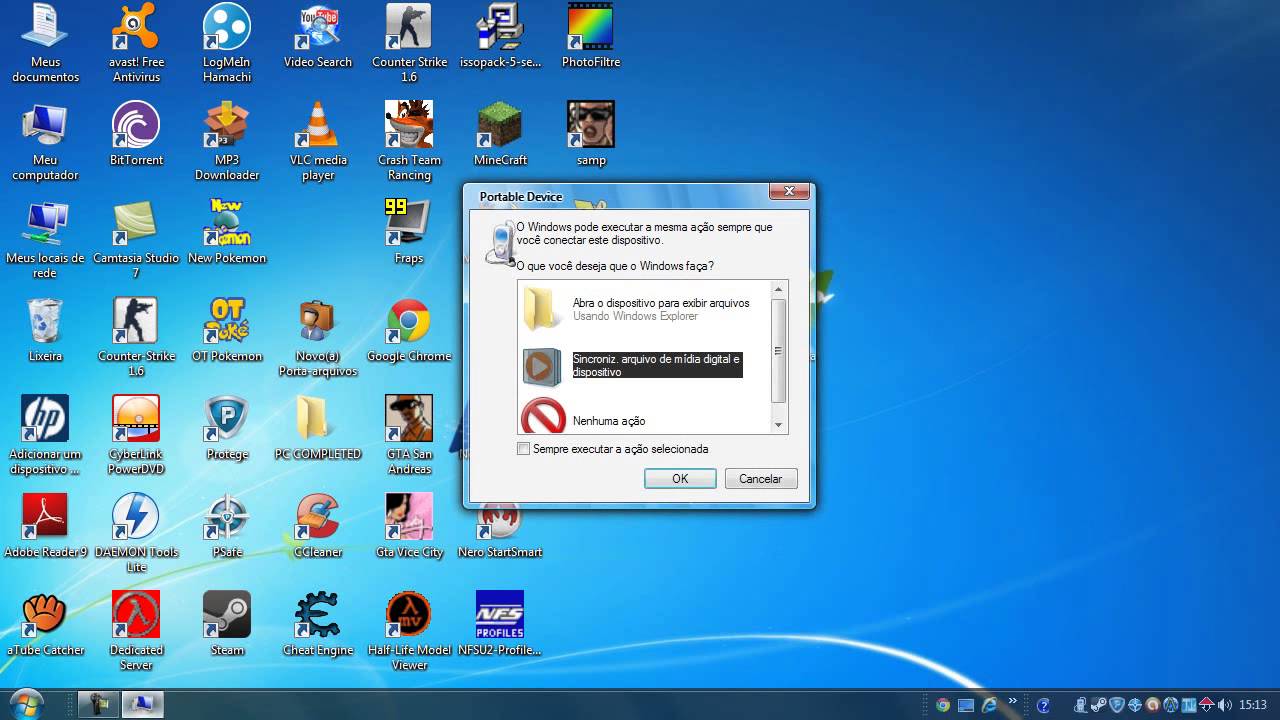Open Google Chrome desktop shortcut
Viewport: 1280px width, 720px height.
409,330
